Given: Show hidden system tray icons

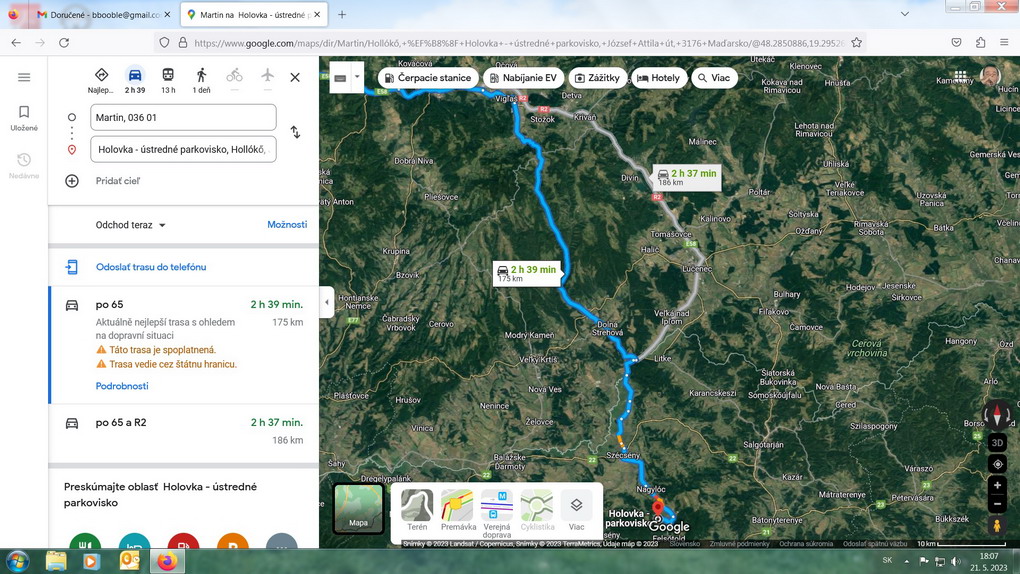Looking at the screenshot, I should [906, 561].
